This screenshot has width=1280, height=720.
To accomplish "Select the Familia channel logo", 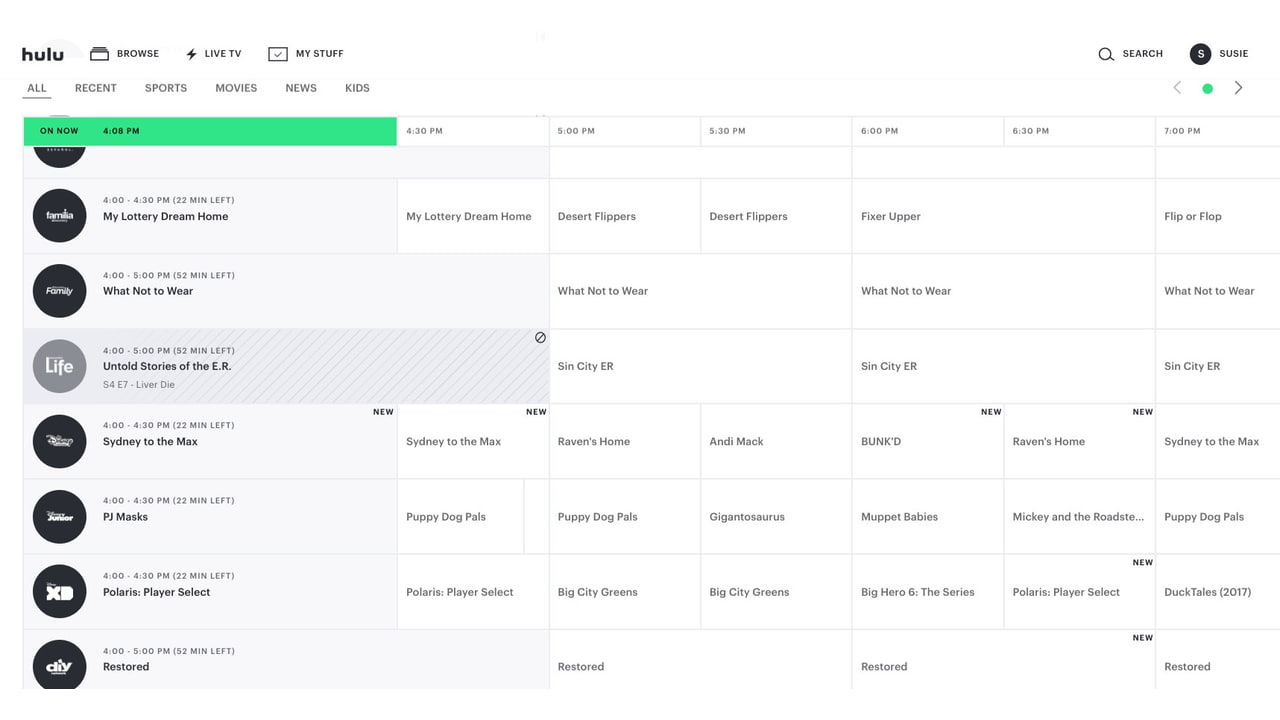I will pos(59,216).
